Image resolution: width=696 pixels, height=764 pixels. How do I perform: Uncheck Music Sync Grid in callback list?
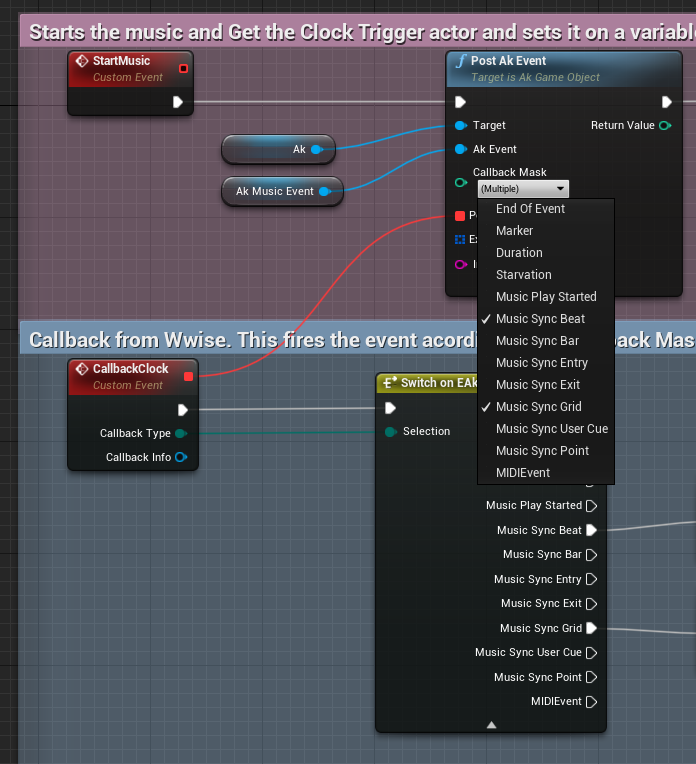tap(538, 407)
